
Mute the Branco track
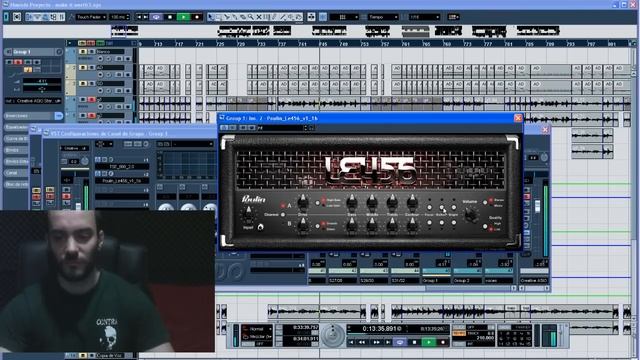tap(83, 52)
